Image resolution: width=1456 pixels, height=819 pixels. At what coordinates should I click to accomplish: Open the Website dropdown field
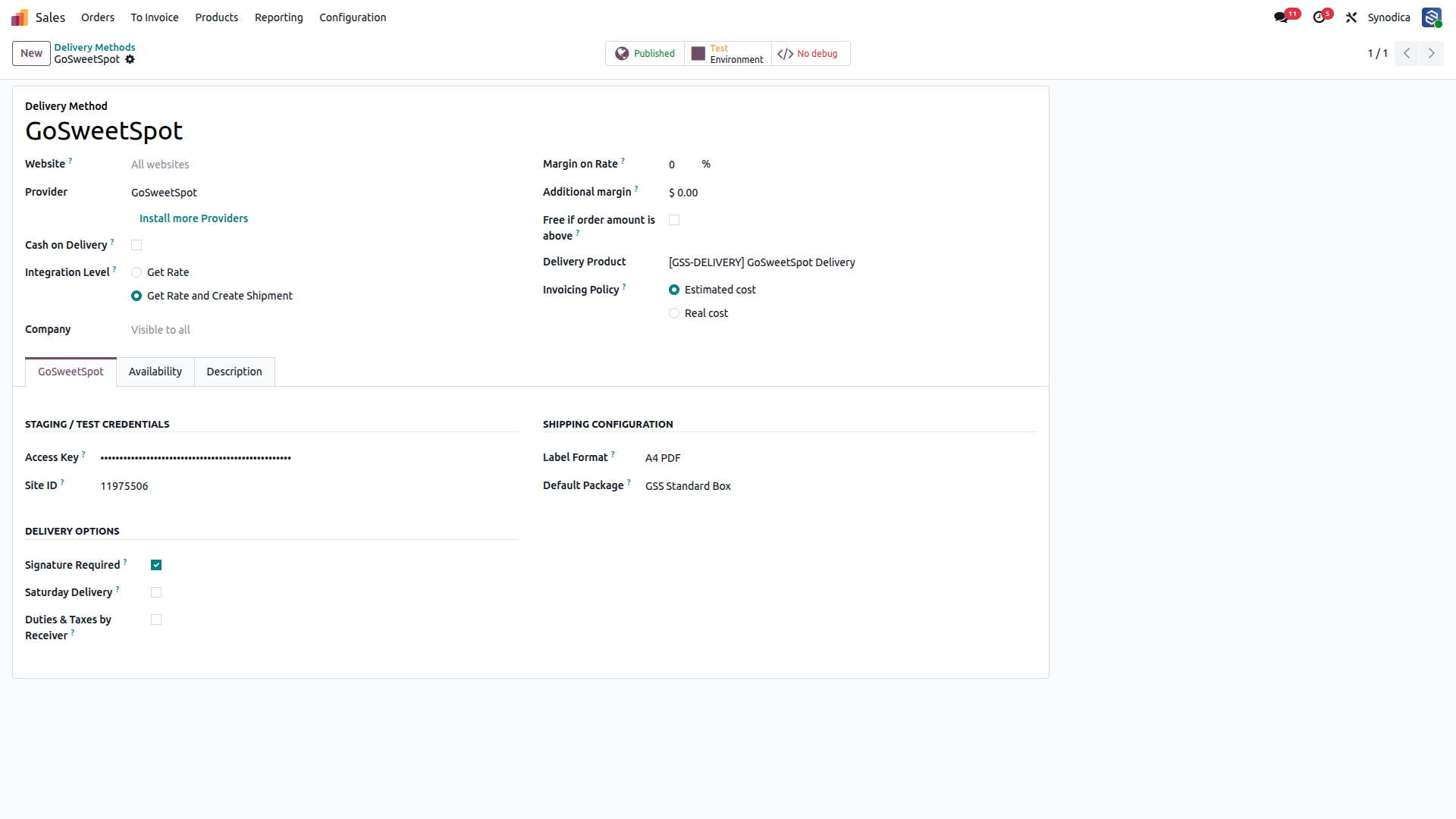pyautogui.click(x=325, y=165)
